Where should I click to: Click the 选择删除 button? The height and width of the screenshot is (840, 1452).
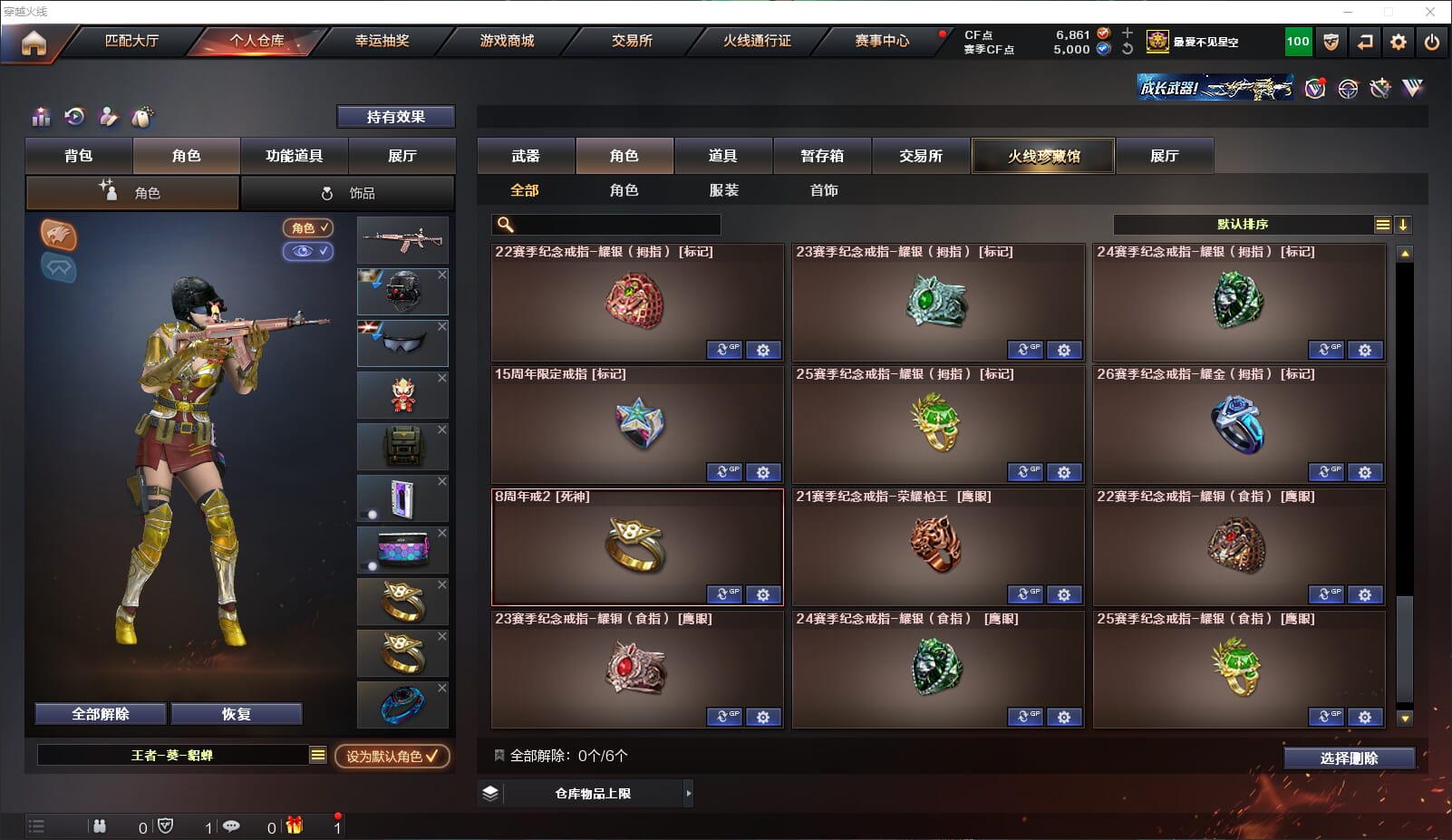click(x=1349, y=758)
